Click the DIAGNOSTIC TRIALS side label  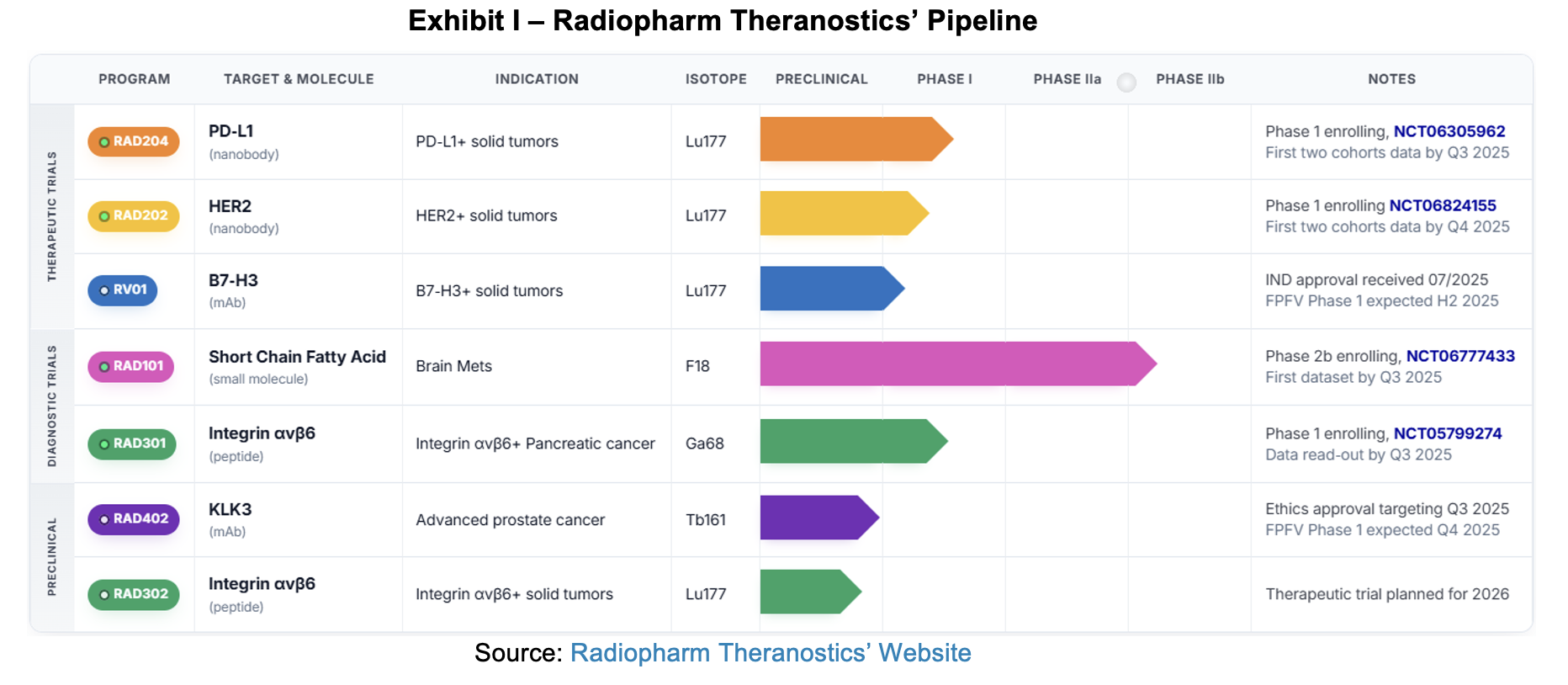pos(52,406)
